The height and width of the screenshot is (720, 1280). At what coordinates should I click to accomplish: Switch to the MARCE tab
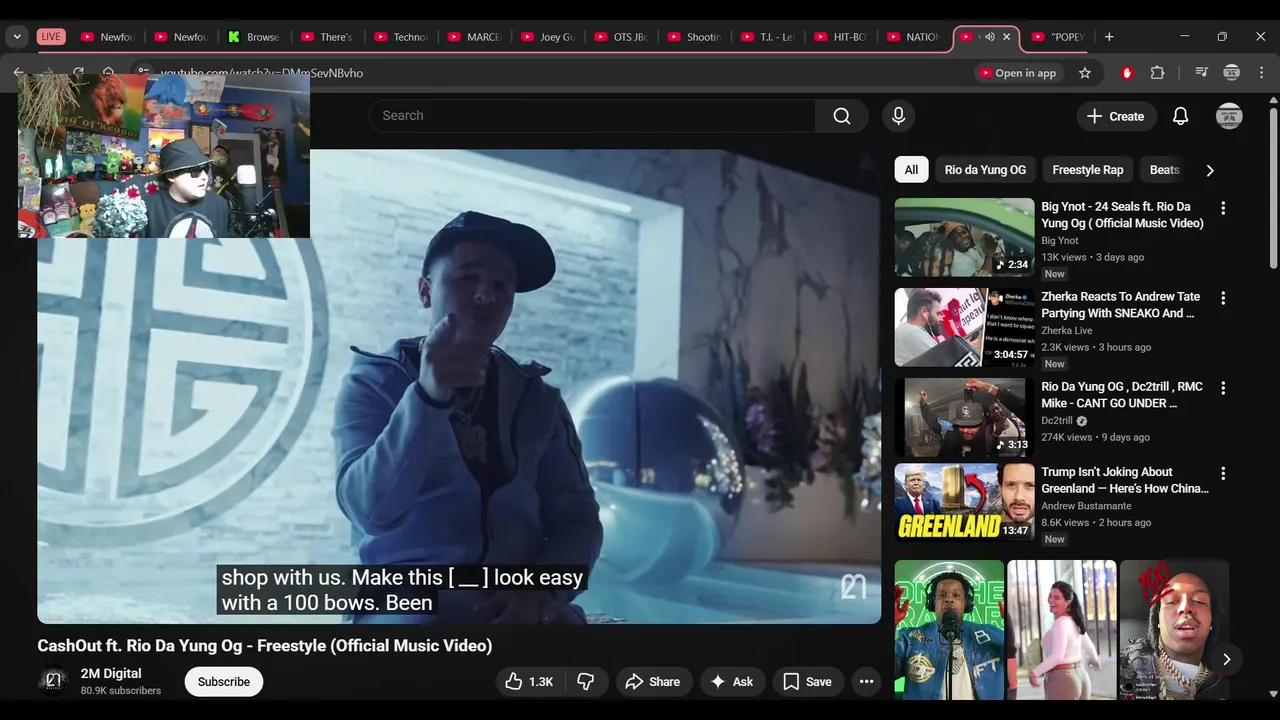474,37
